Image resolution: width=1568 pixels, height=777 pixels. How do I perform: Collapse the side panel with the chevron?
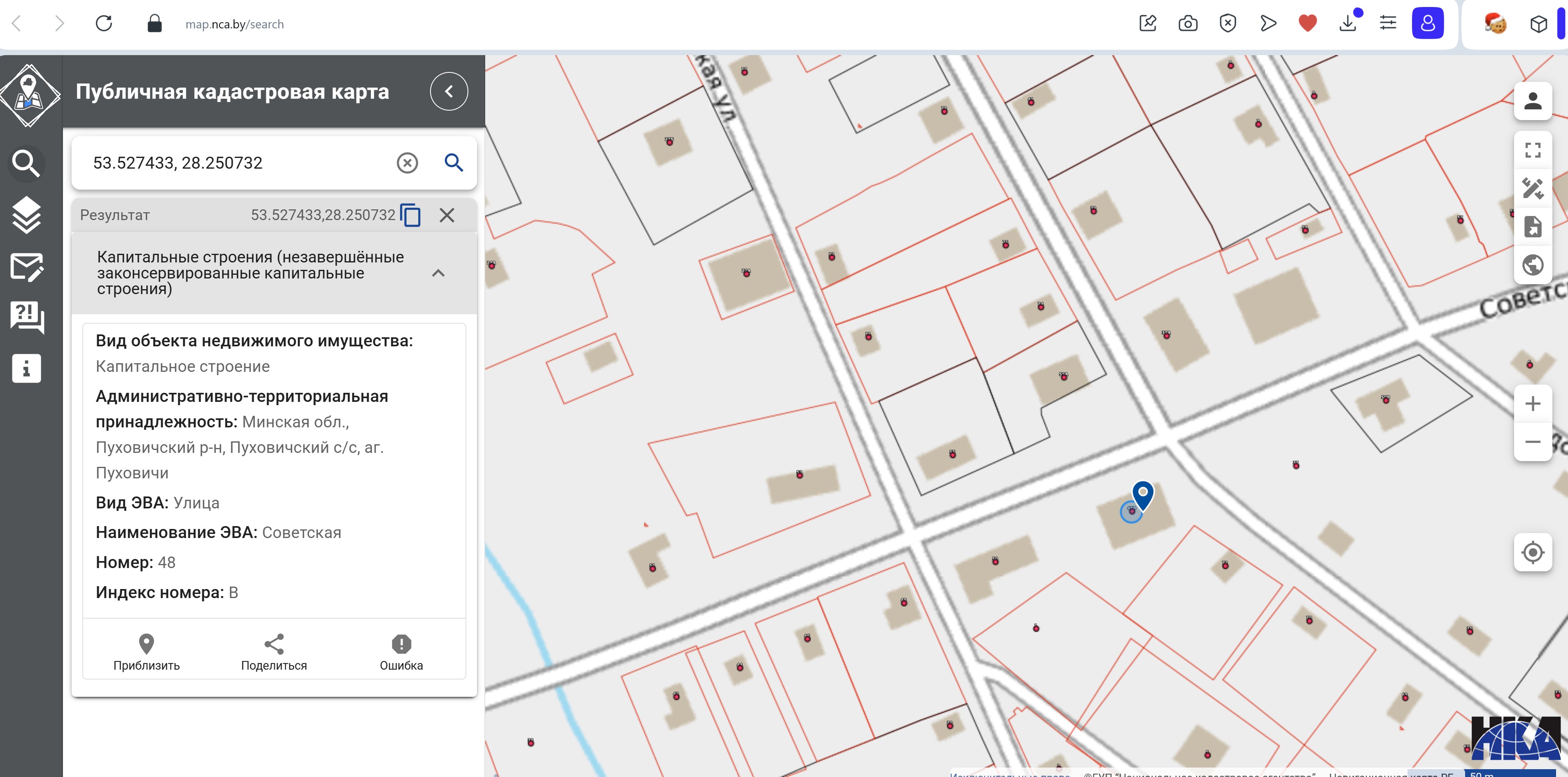[449, 91]
